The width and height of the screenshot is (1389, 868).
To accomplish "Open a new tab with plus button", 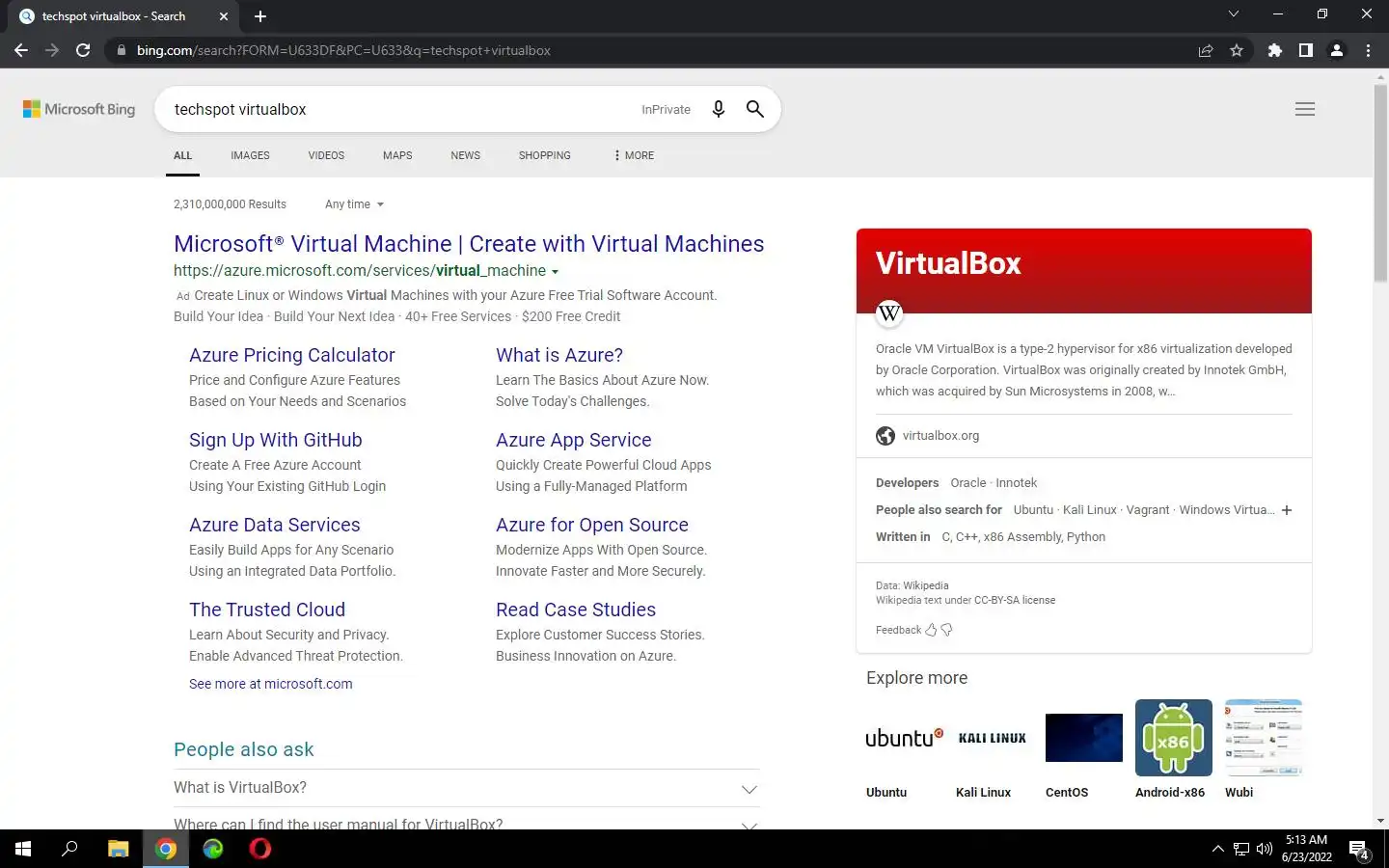I will pyautogui.click(x=260, y=16).
